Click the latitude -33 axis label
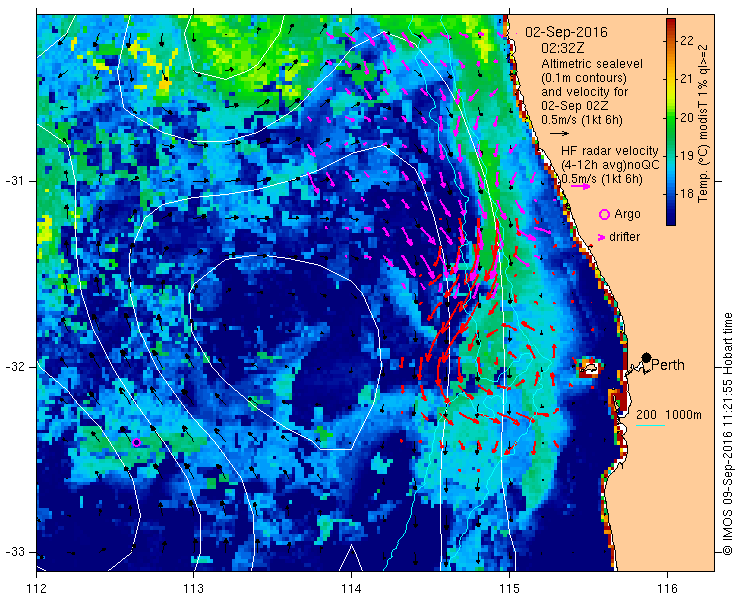This screenshot has width=740, height=600. tap(15, 552)
